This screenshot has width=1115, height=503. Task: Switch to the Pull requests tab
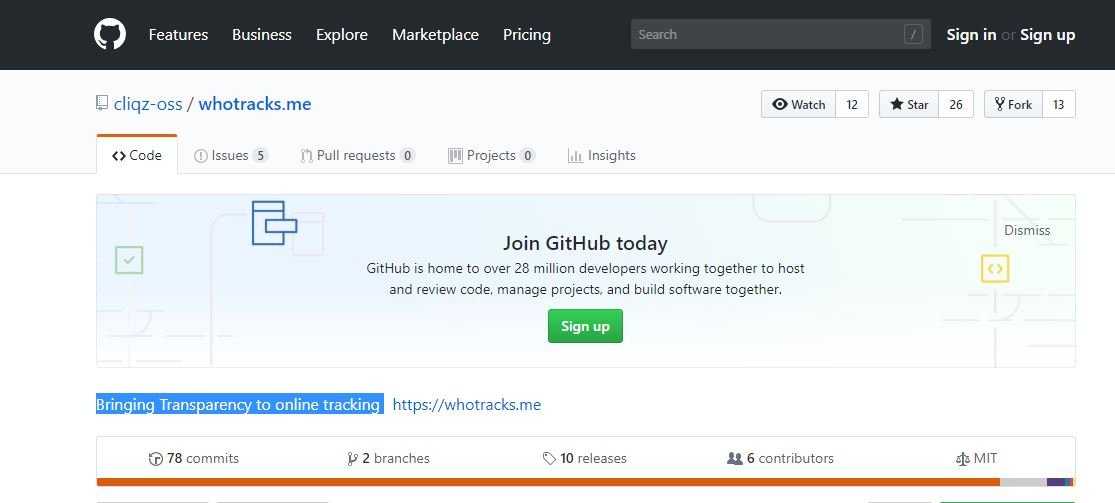tap(358, 155)
